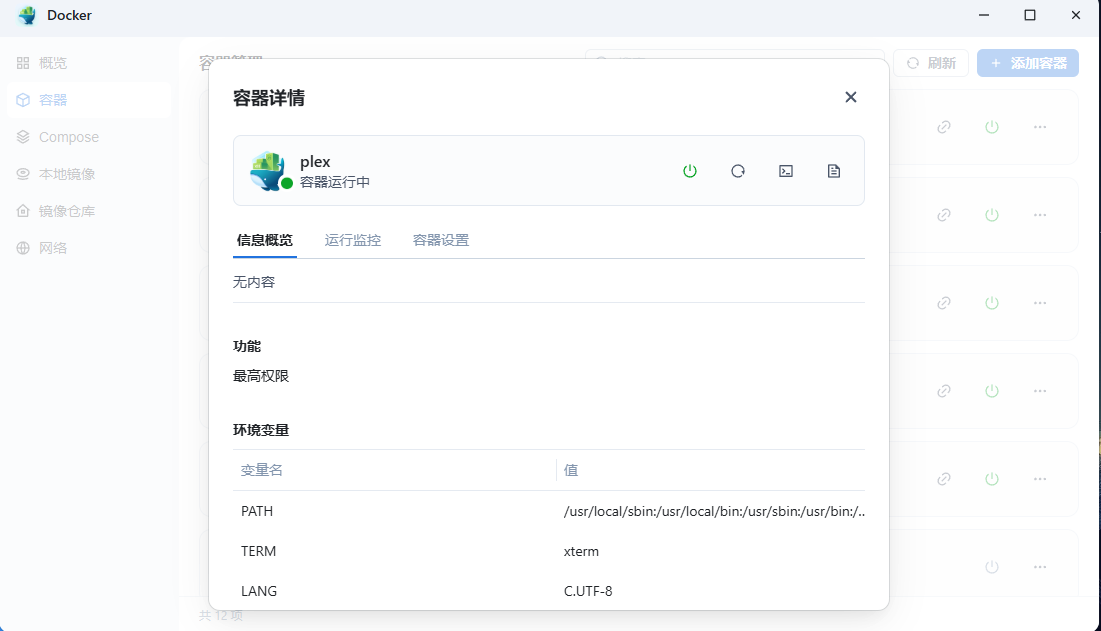Go to 概览 in the sidebar
Image resolution: width=1101 pixels, height=631 pixels.
coord(53,63)
